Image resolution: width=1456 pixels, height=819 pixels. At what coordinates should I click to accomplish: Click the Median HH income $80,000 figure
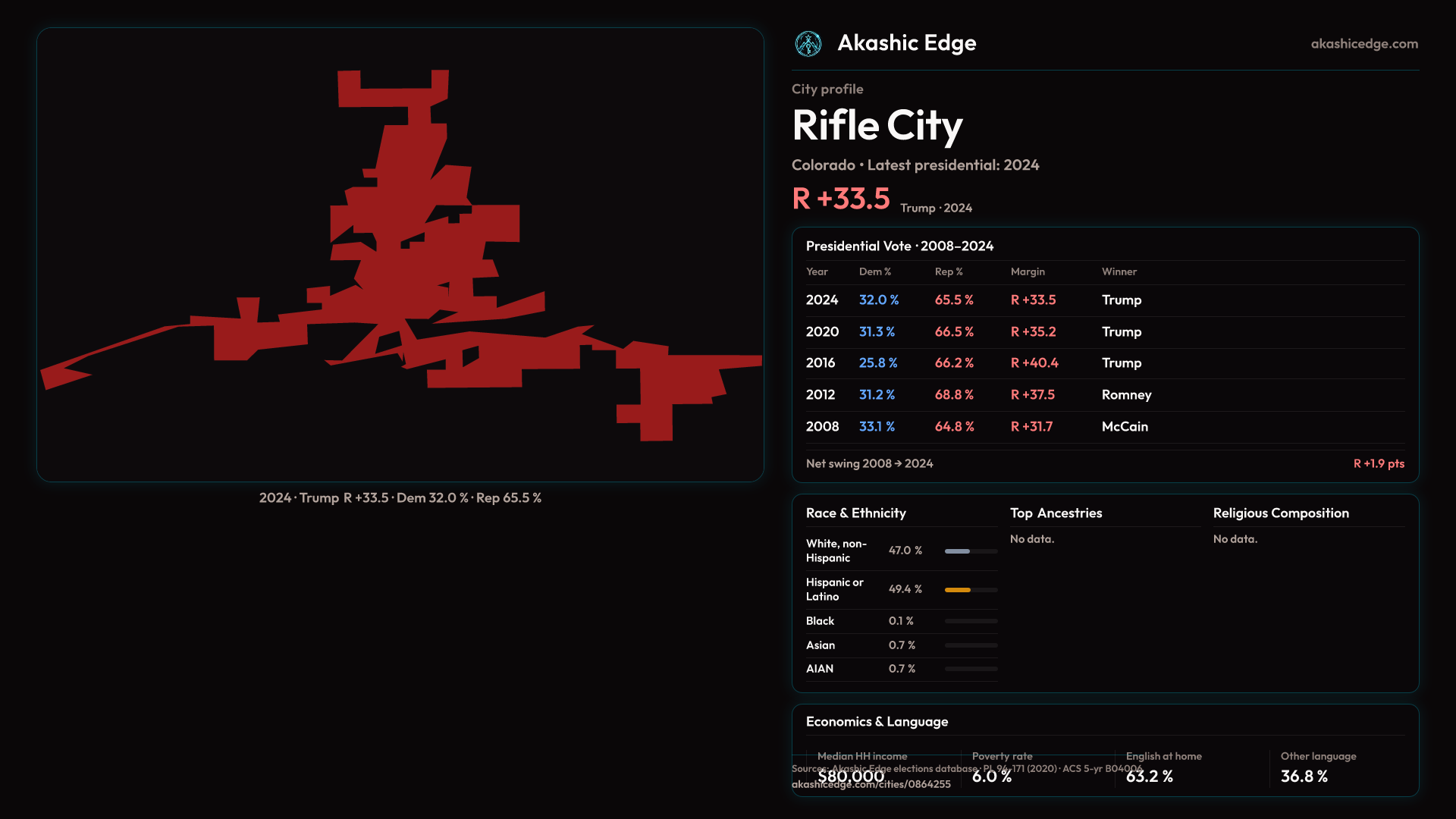[850, 777]
